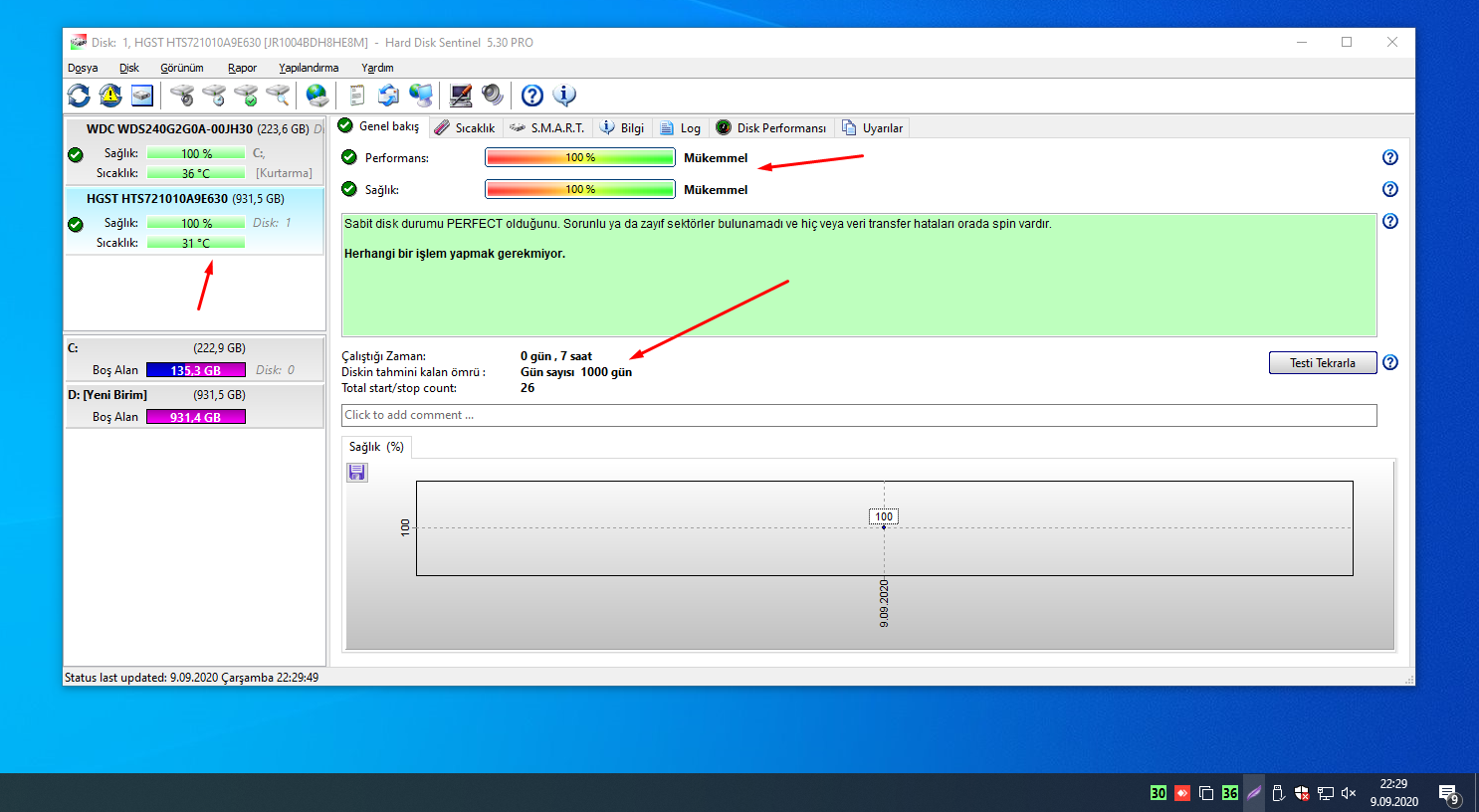Viewport: 1479px width, 812px height.
Task: Click the help icon beside Sağlık row
Action: tap(1390, 189)
